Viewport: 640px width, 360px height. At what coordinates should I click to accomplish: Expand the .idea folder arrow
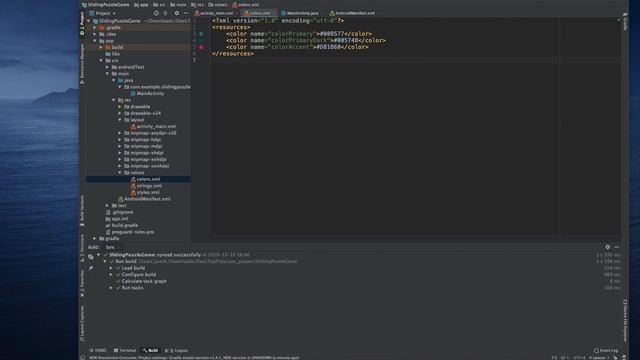95,34
